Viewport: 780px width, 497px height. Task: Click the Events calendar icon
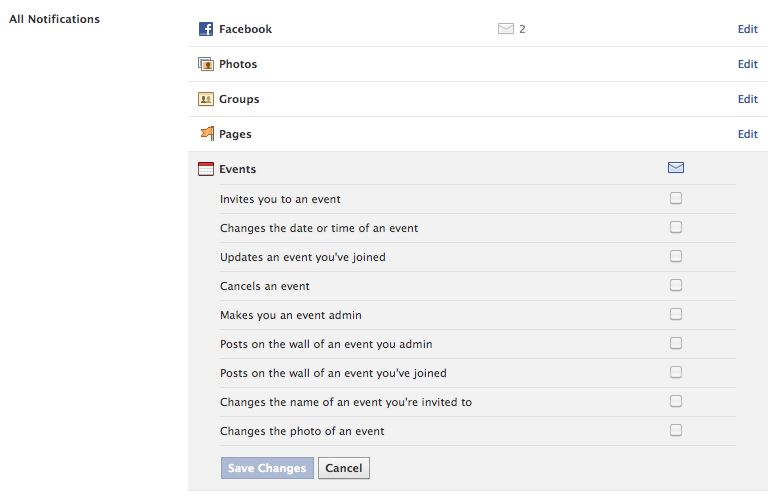(206, 169)
